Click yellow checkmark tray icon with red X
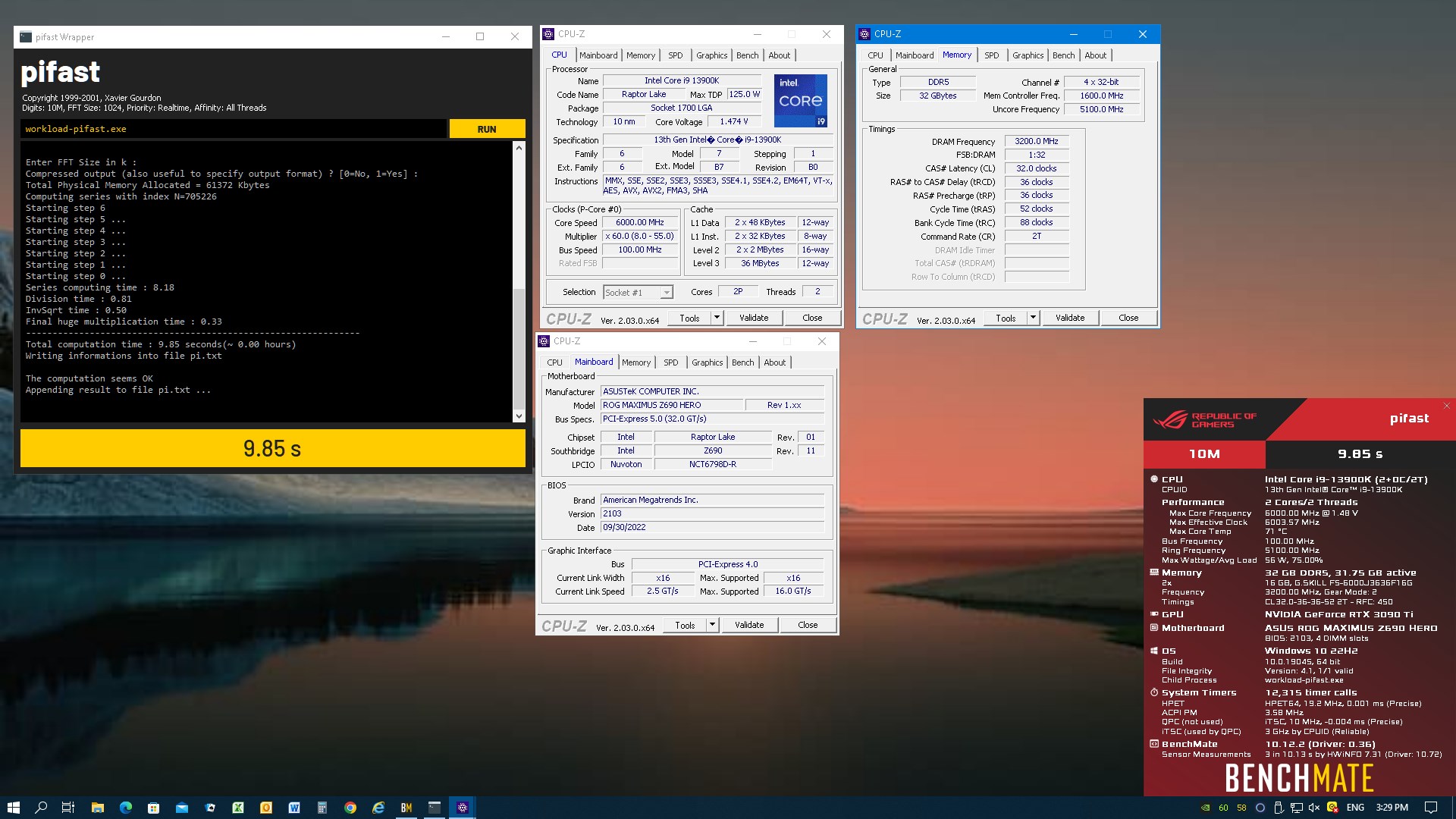This screenshot has height=819, width=1456. pyautogui.click(x=1332, y=808)
